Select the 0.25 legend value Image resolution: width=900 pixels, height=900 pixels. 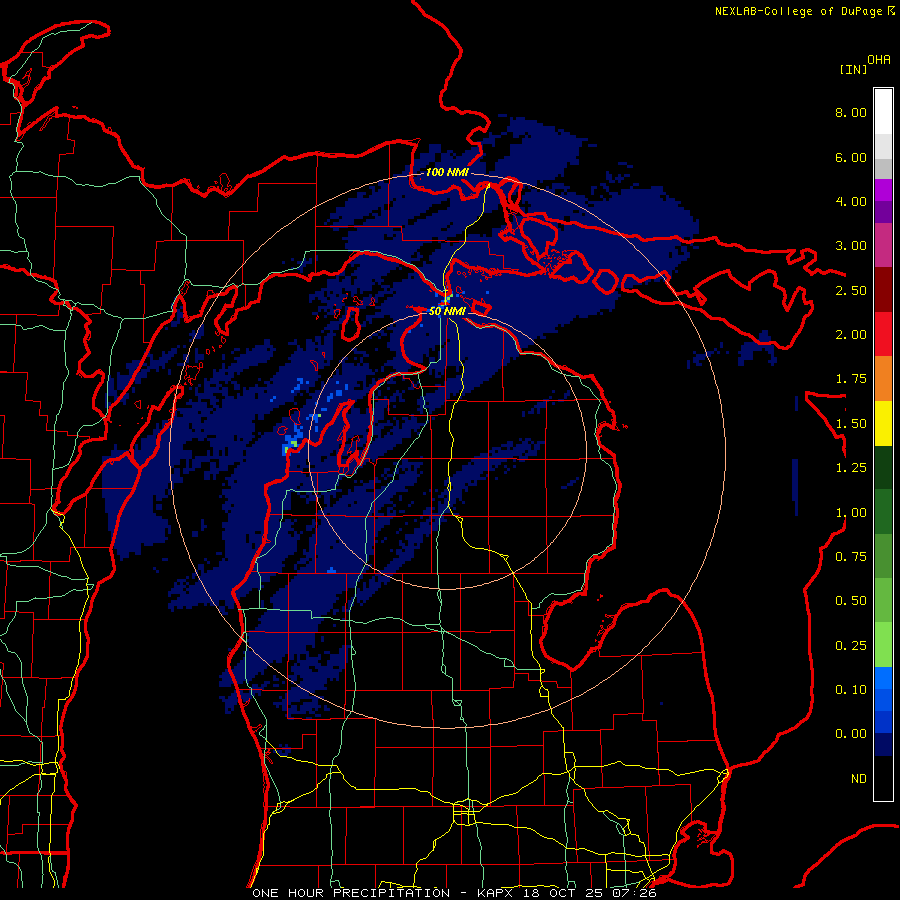click(851, 646)
